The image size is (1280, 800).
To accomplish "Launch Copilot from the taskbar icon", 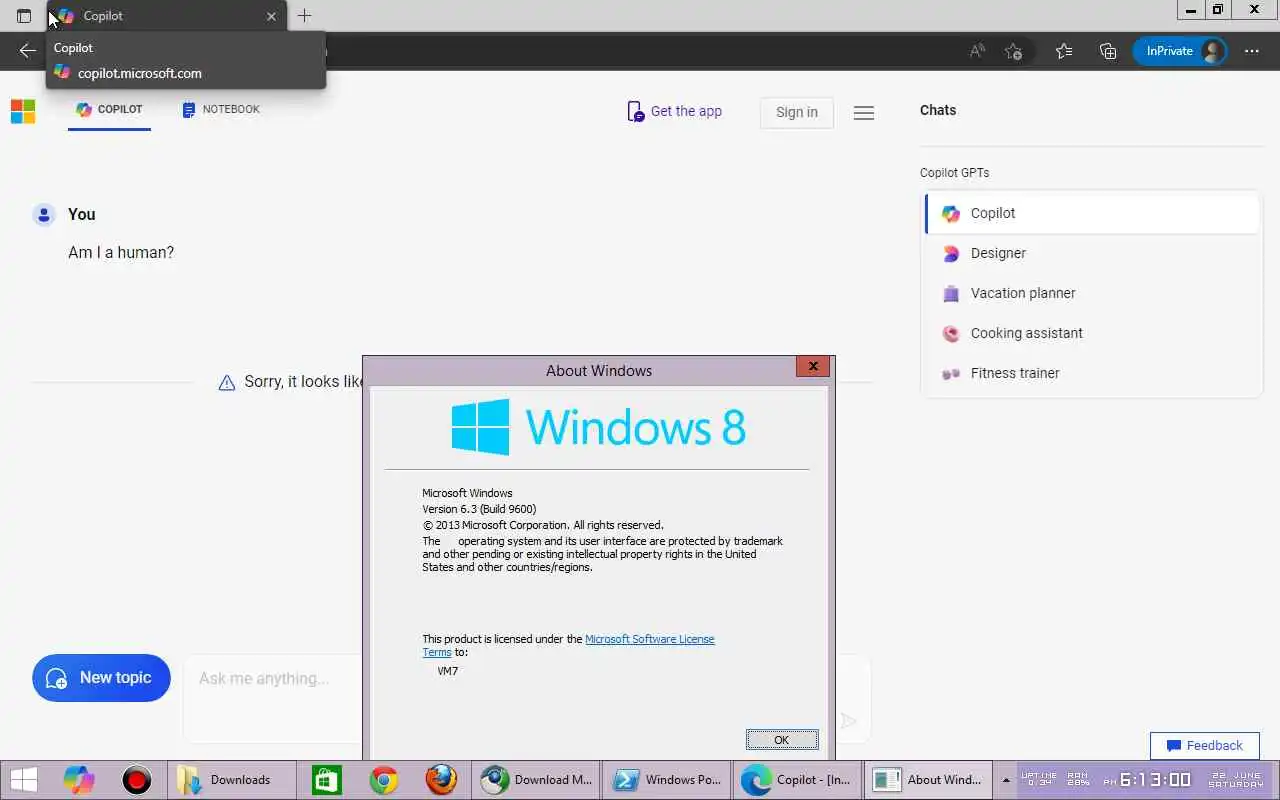I will tap(79, 780).
